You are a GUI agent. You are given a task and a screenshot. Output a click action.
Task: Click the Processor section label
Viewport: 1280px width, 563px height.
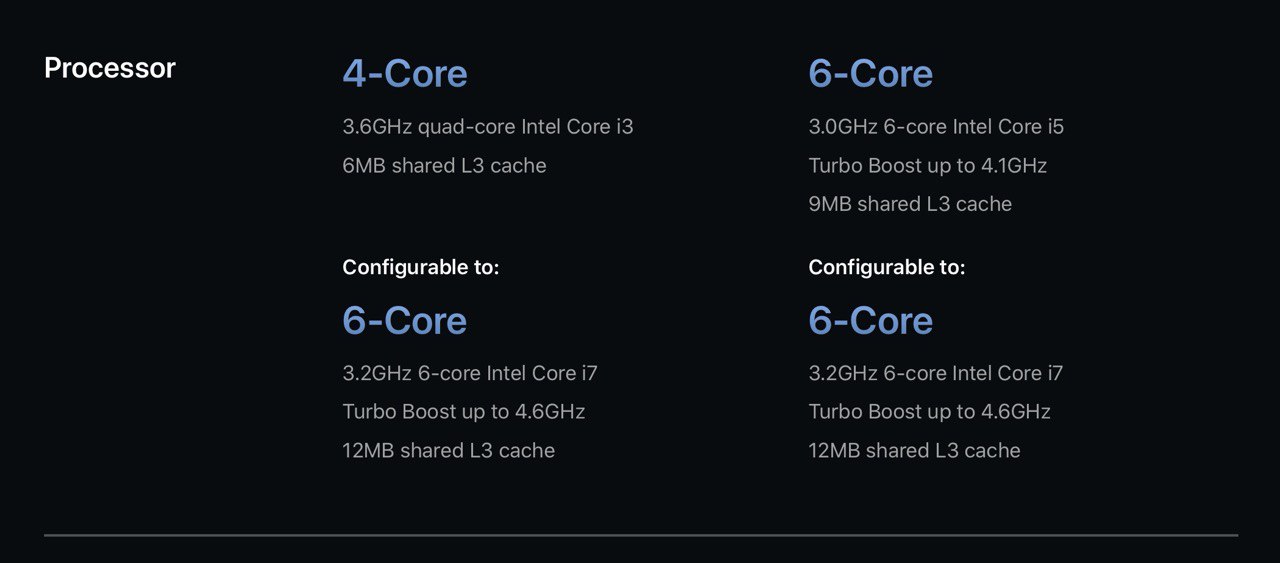110,68
